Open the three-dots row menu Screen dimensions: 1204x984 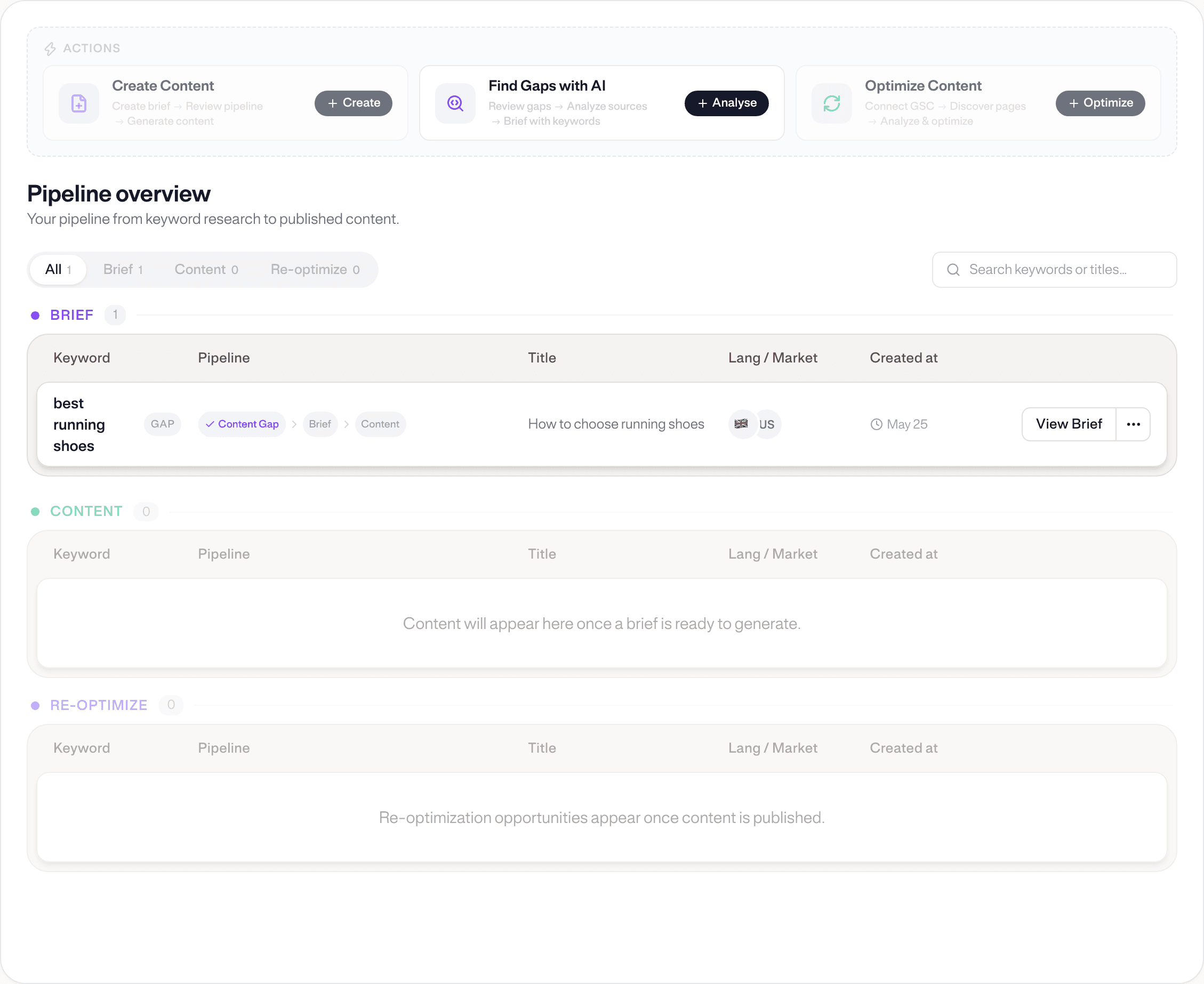[x=1133, y=424]
